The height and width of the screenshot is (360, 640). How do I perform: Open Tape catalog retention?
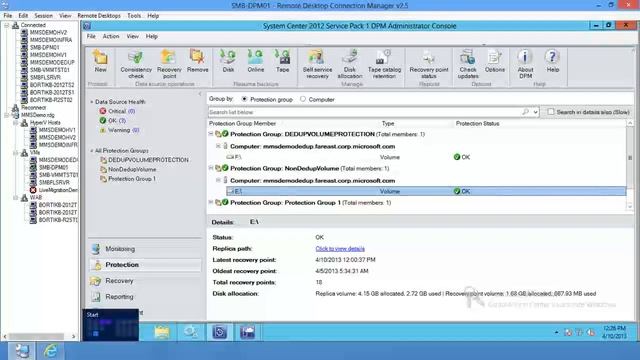[384, 64]
